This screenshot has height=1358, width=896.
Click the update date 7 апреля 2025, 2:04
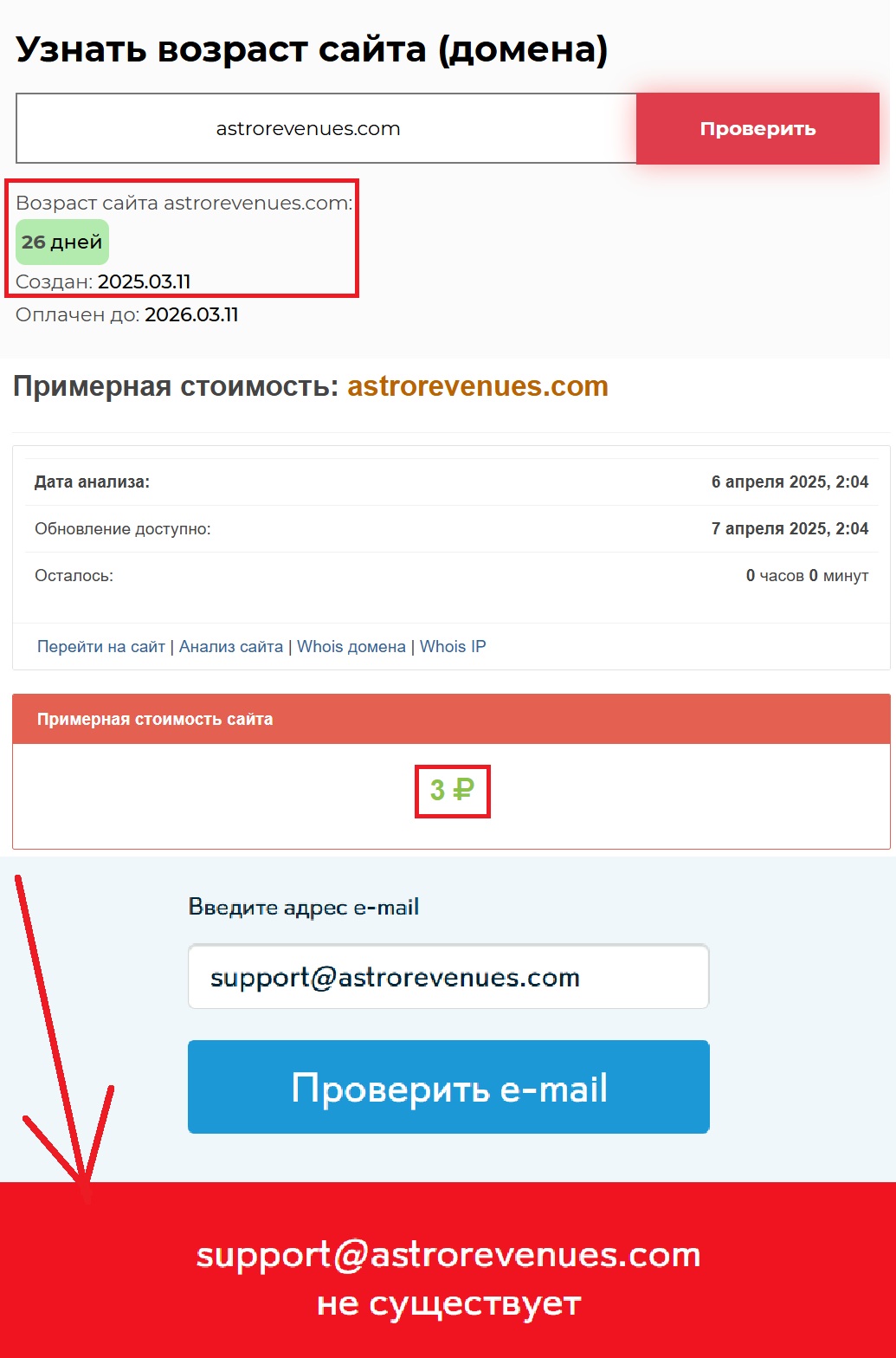tap(790, 528)
